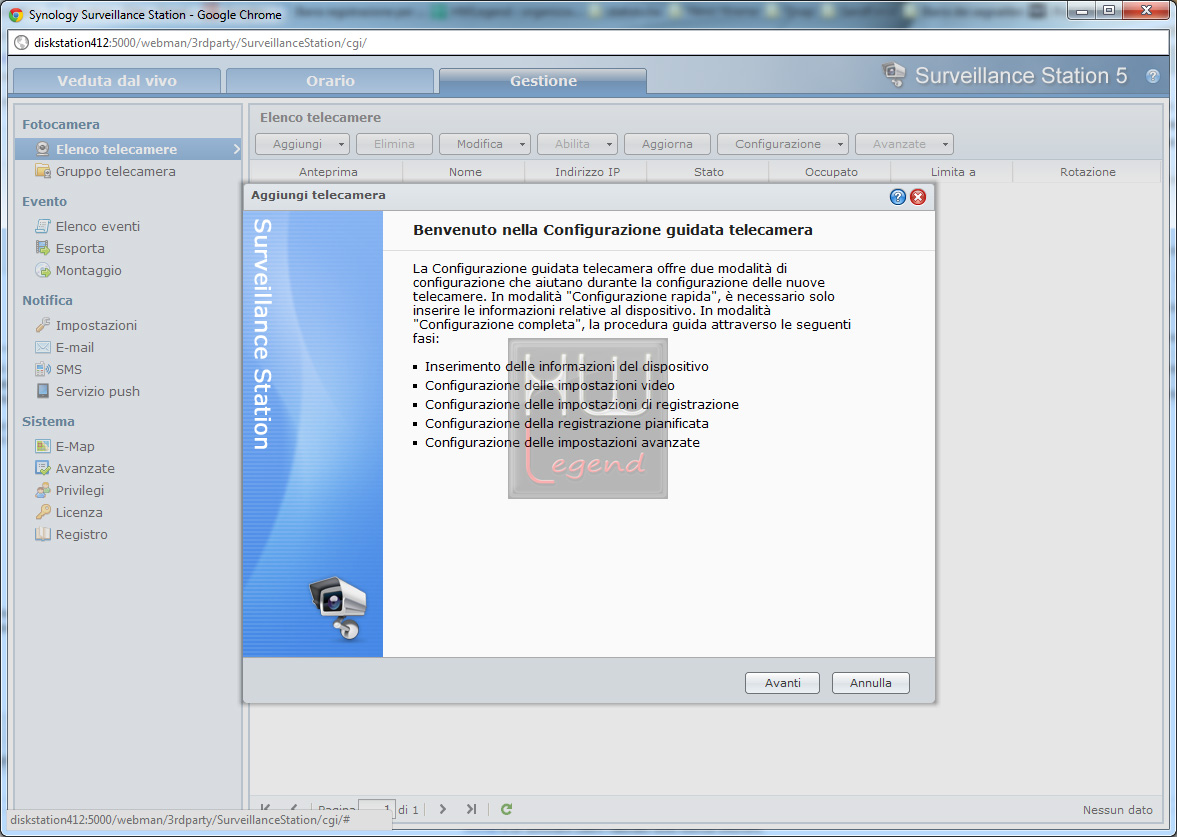1177x837 pixels.
Task: Maximize the Chrome window
Action: [1109, 11]
